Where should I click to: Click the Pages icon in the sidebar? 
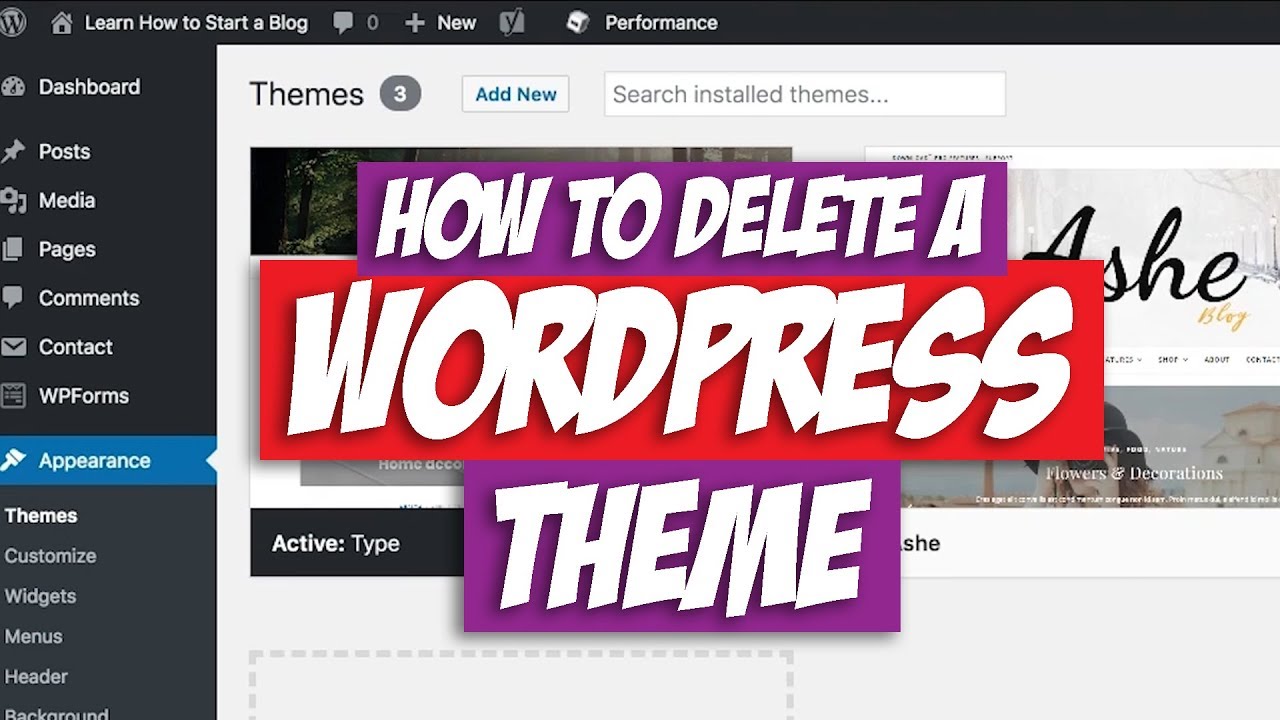pyautogui.click(x=13, y=250)
